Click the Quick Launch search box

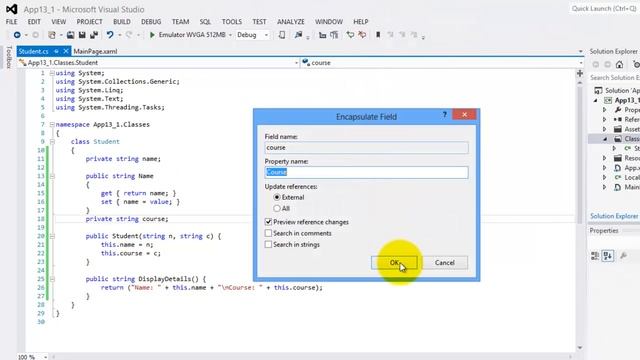[x=604, y=9]
